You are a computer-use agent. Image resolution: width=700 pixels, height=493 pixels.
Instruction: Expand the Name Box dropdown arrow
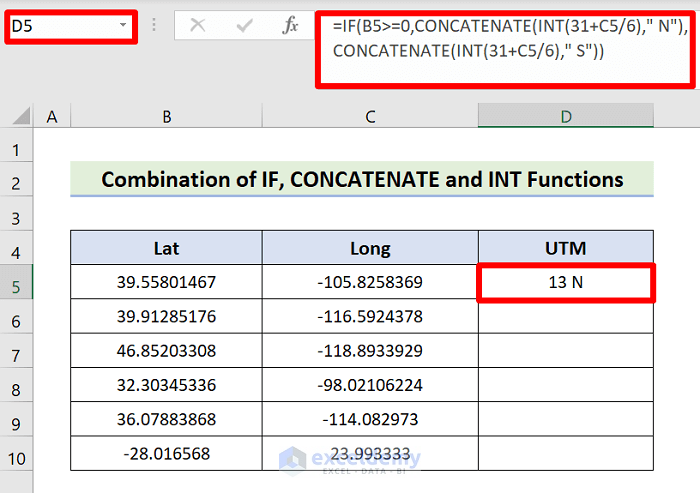click(123, 26)
